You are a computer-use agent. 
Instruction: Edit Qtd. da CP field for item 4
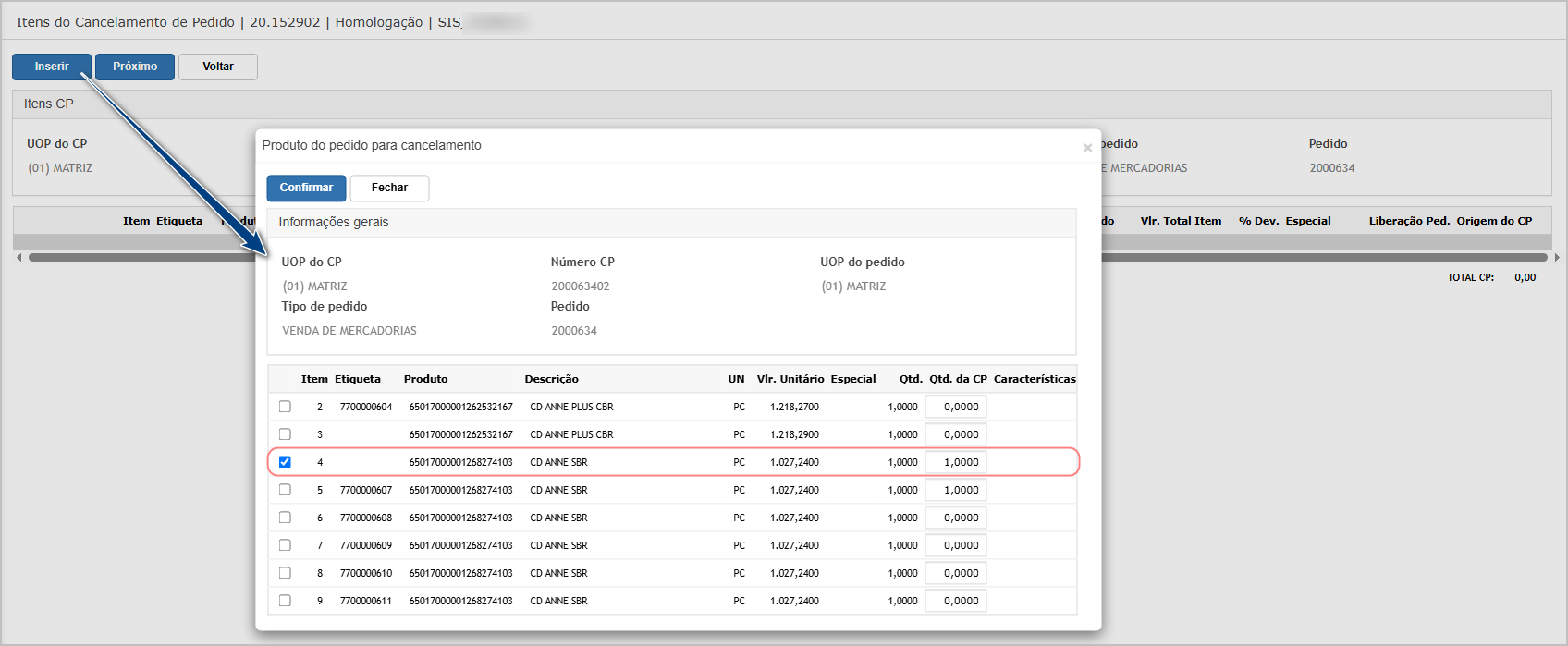(x=956, y=462)
